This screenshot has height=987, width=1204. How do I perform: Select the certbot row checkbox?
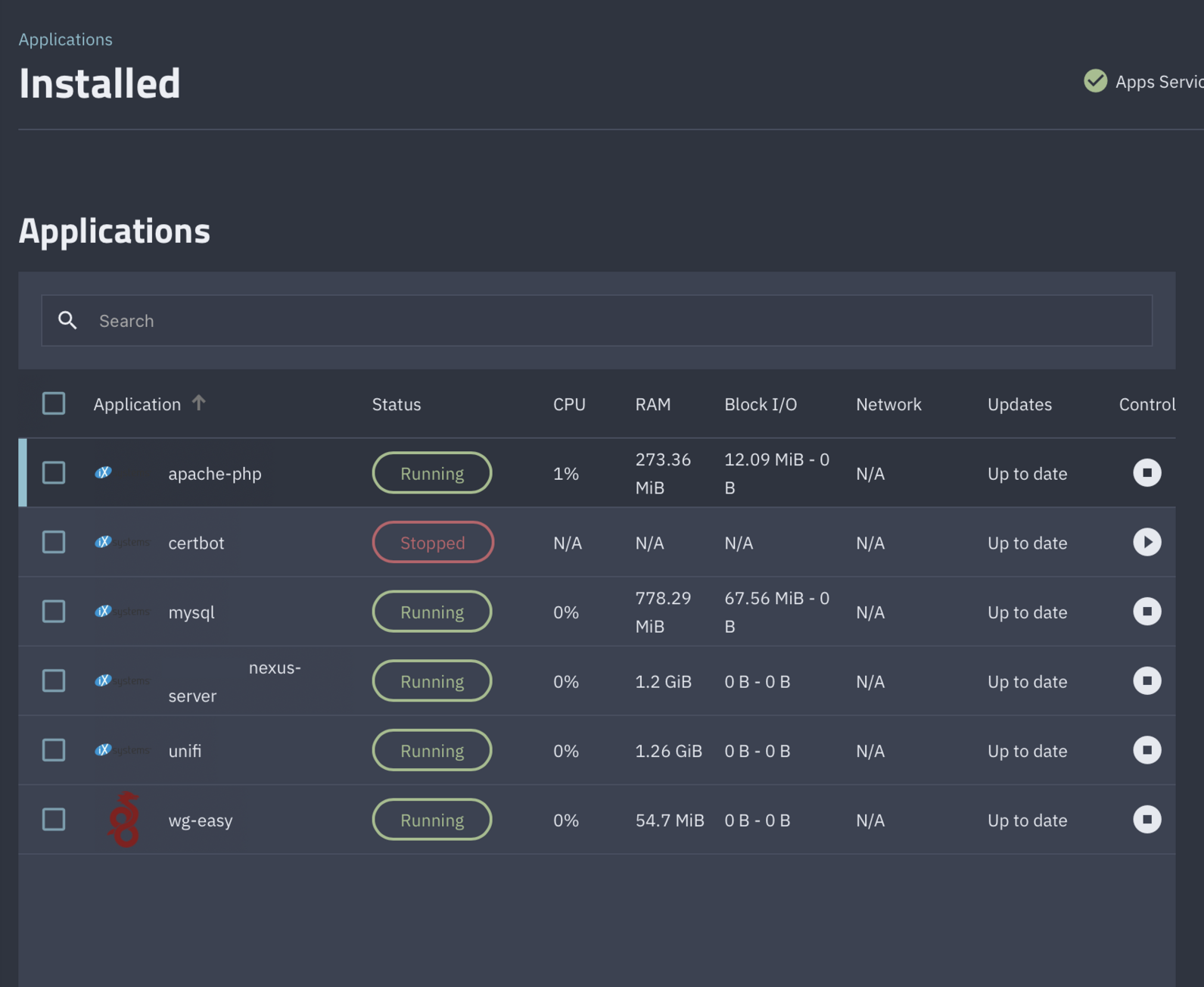tap(54, 542)
